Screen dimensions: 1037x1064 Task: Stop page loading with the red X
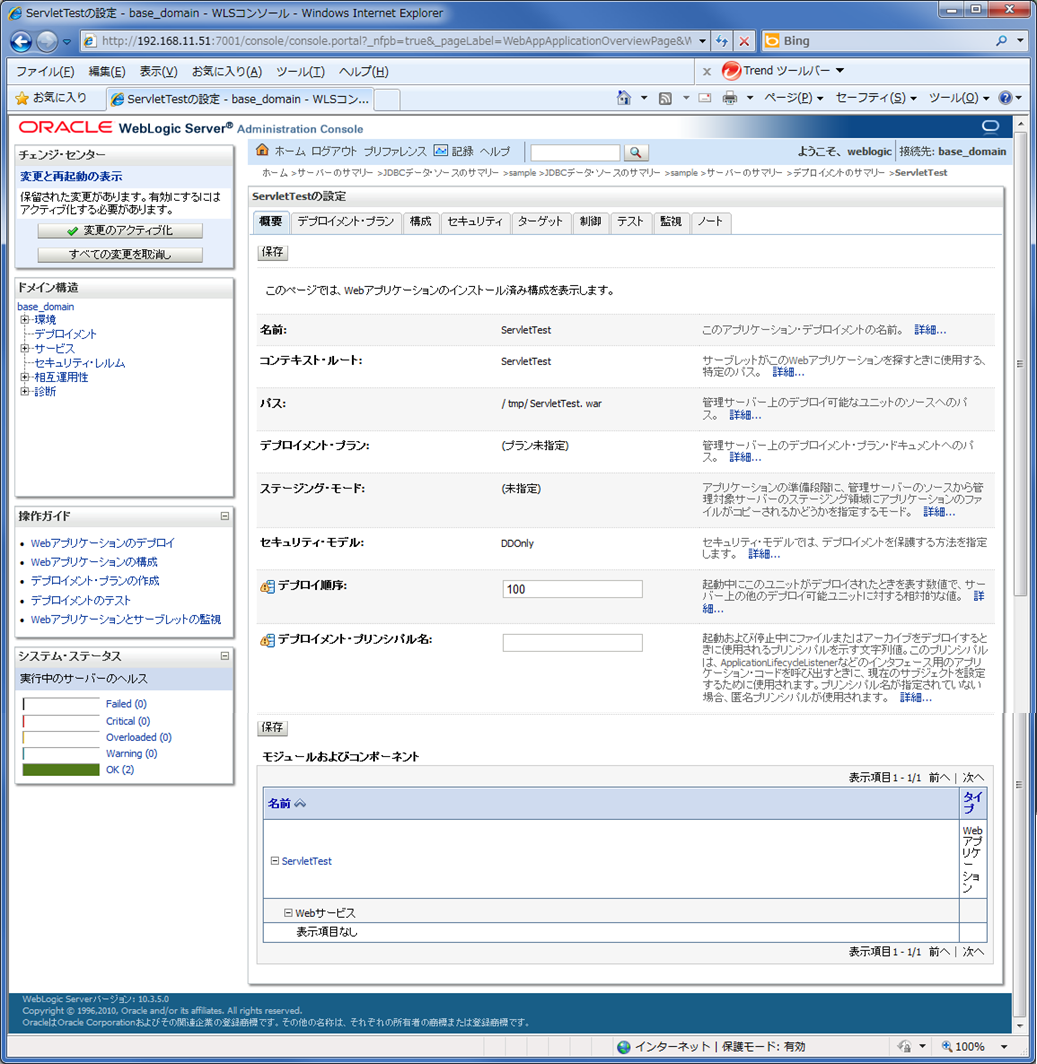(x=744, y=41)
